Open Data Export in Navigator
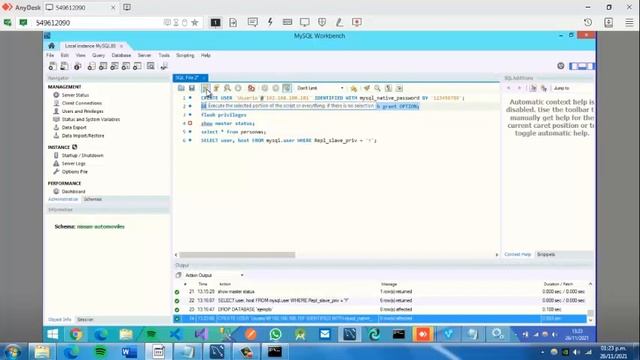The width and height of the screenshot is (640, 360). pyautogui.click(x=74, y=128)
